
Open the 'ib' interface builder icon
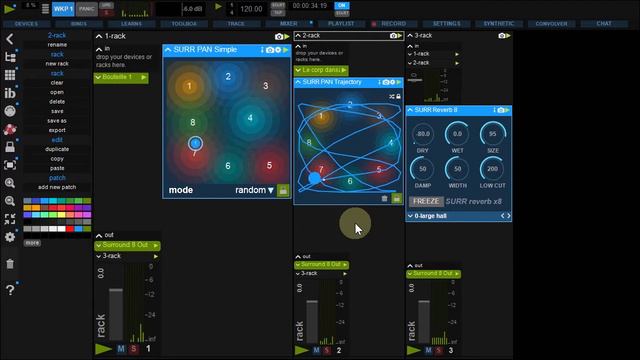[x=10, y=93]
